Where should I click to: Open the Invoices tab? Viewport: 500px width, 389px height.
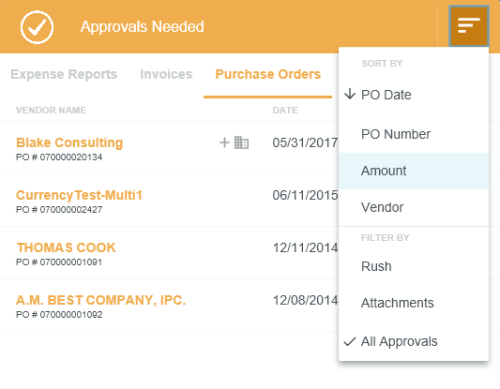click(166, 74)
